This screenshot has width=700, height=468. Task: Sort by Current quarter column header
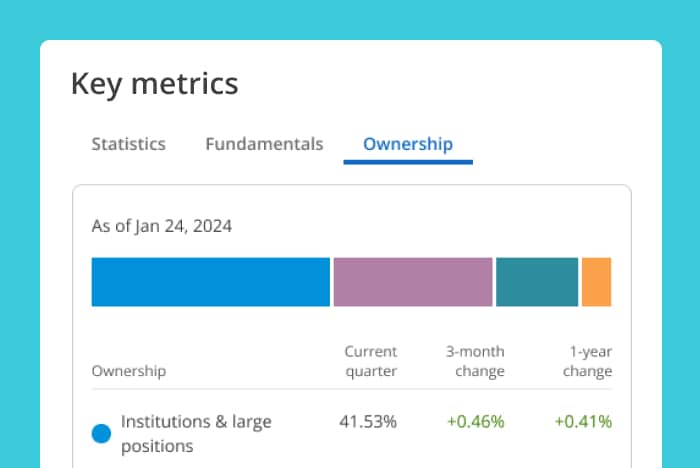pyautogui.click(x=371, y=361)
